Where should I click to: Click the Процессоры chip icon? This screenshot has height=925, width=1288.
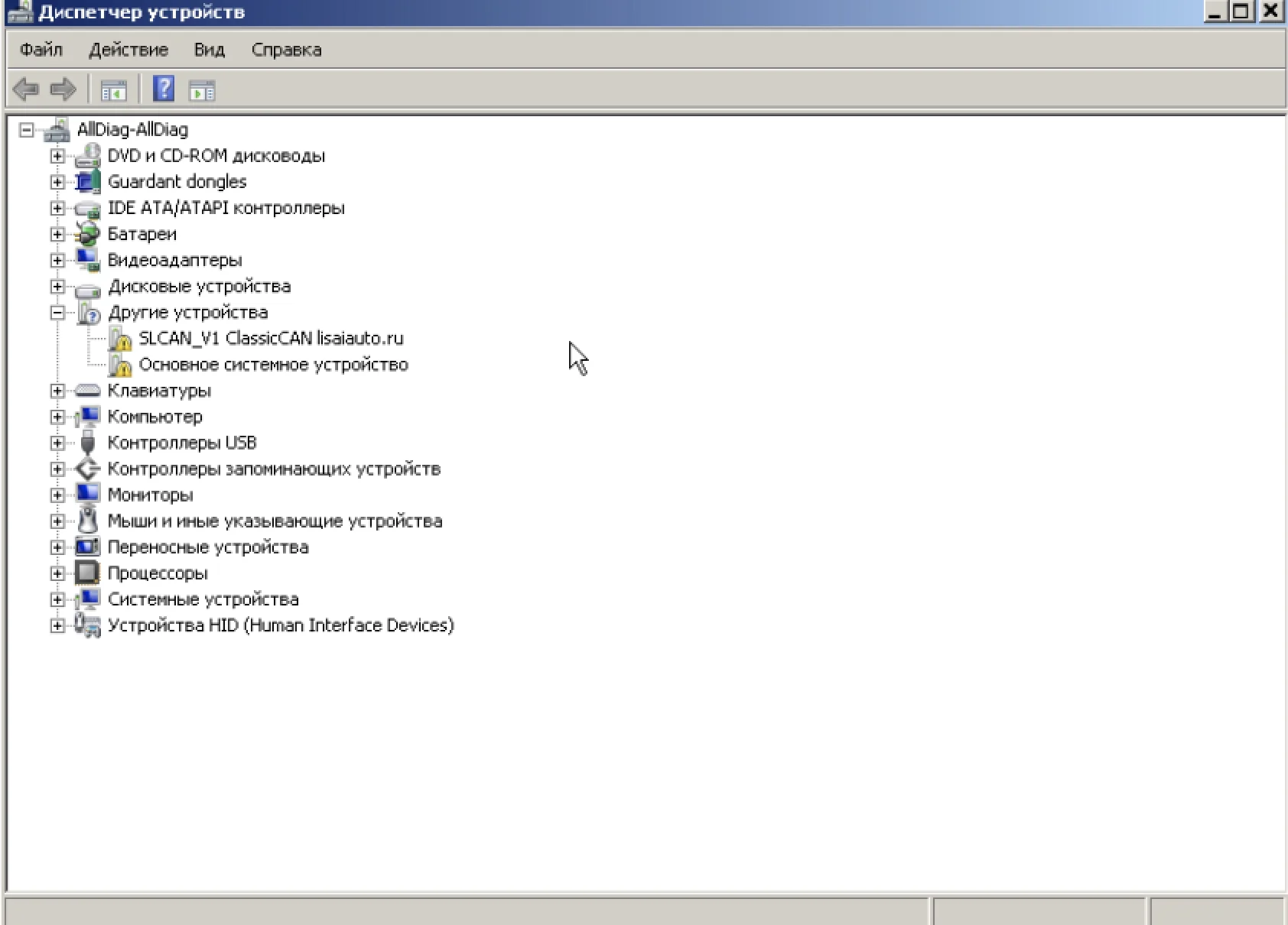click(x=88, y=573)
